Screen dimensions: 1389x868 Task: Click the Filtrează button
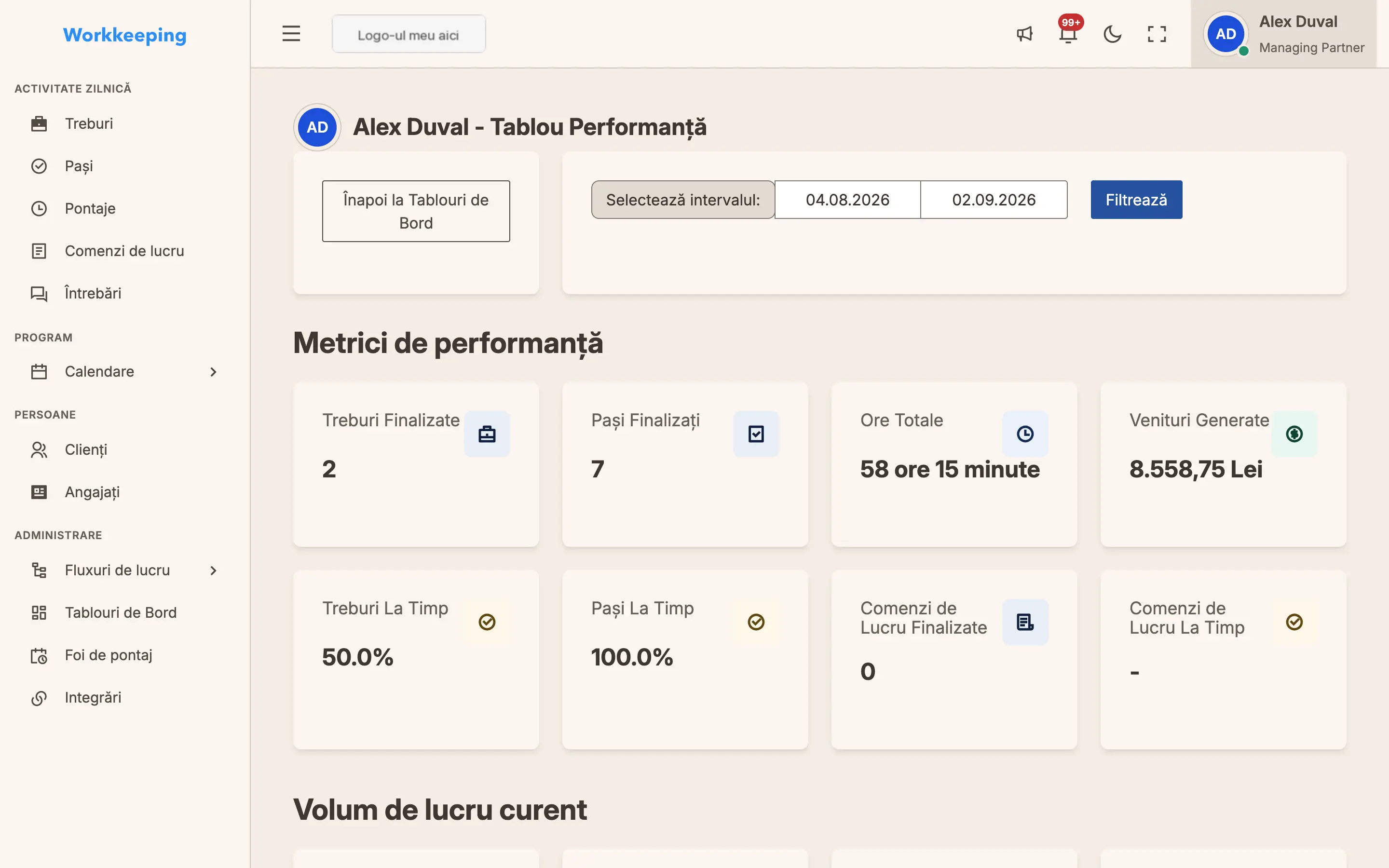[1136, 200]
